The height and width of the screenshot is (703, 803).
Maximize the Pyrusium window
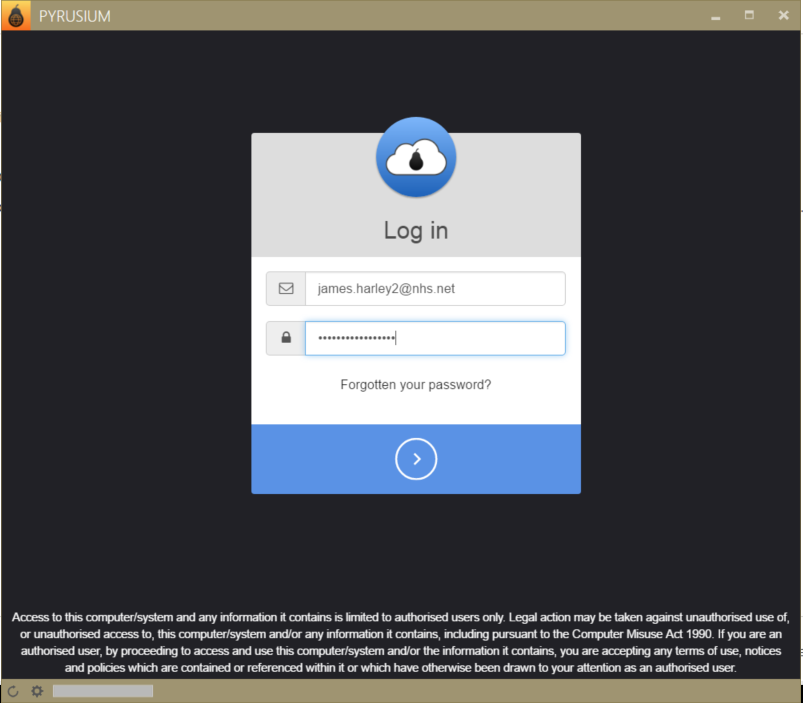click(749, 15)
